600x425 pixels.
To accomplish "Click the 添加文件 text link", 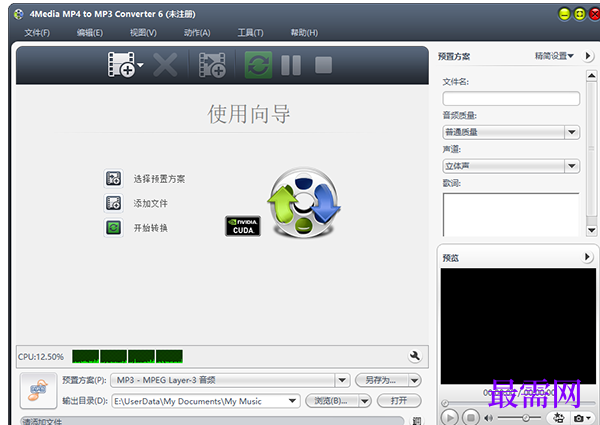I will coord(150,203).
